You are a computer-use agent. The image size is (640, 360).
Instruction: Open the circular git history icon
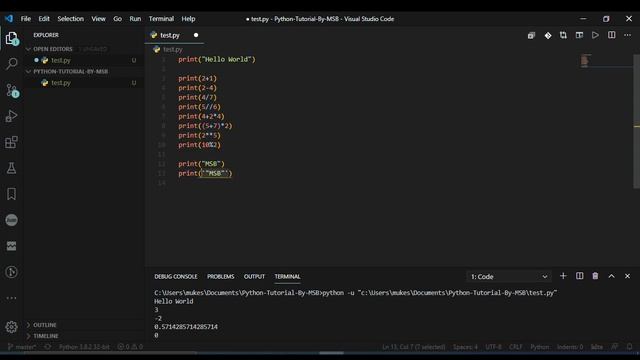11,272
